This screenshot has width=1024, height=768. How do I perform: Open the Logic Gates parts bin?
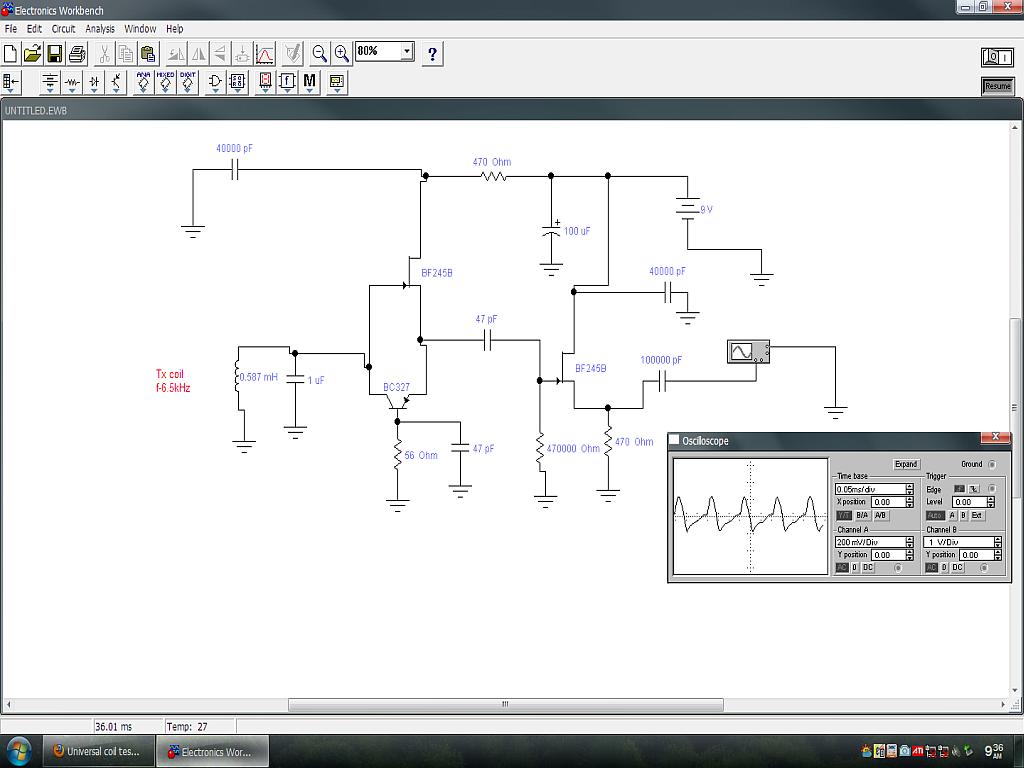pos(216,82)
